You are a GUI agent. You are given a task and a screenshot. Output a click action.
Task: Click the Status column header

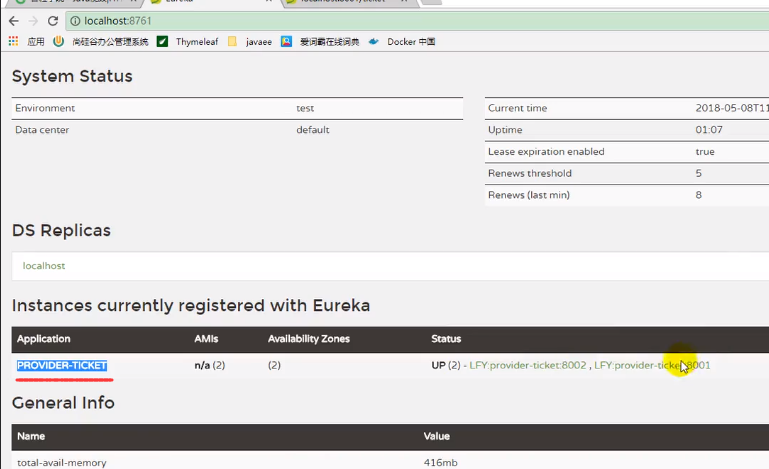[446, 339]
